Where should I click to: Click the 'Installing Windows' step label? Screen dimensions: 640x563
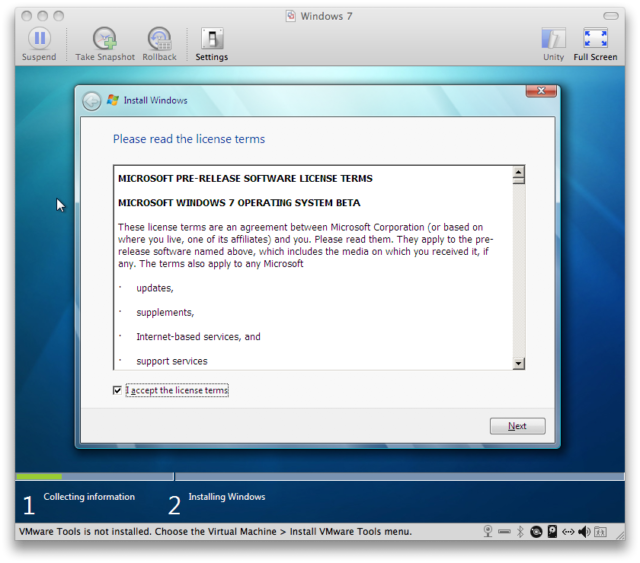tap(227, 497)
